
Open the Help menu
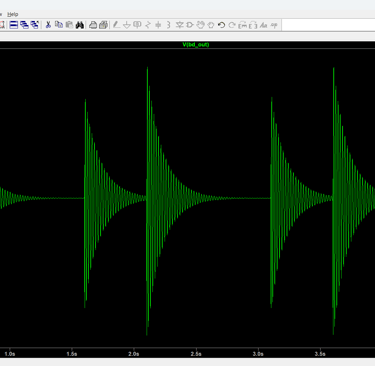[13, 14]
